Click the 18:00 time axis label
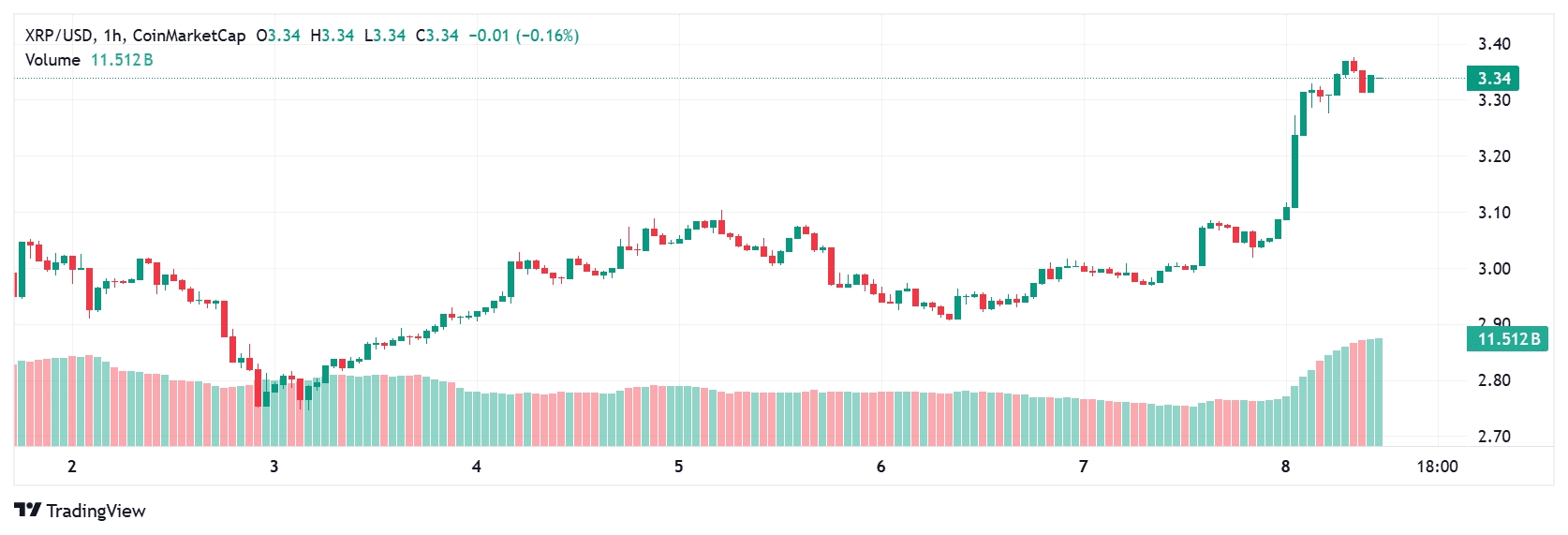Viewport: 1568px width, 535px height. [x=1437, y=467]
